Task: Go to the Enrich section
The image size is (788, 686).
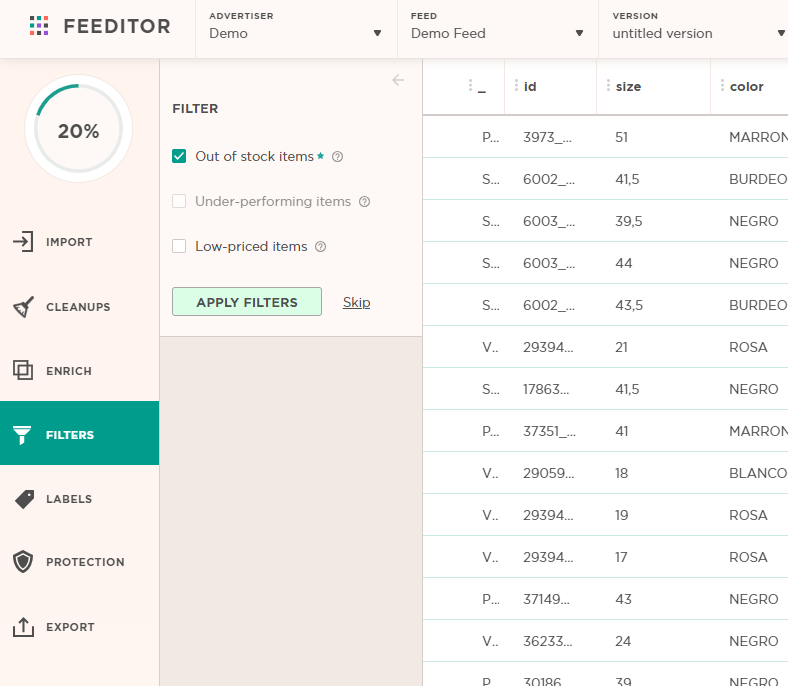Action: tap(79, 371)
